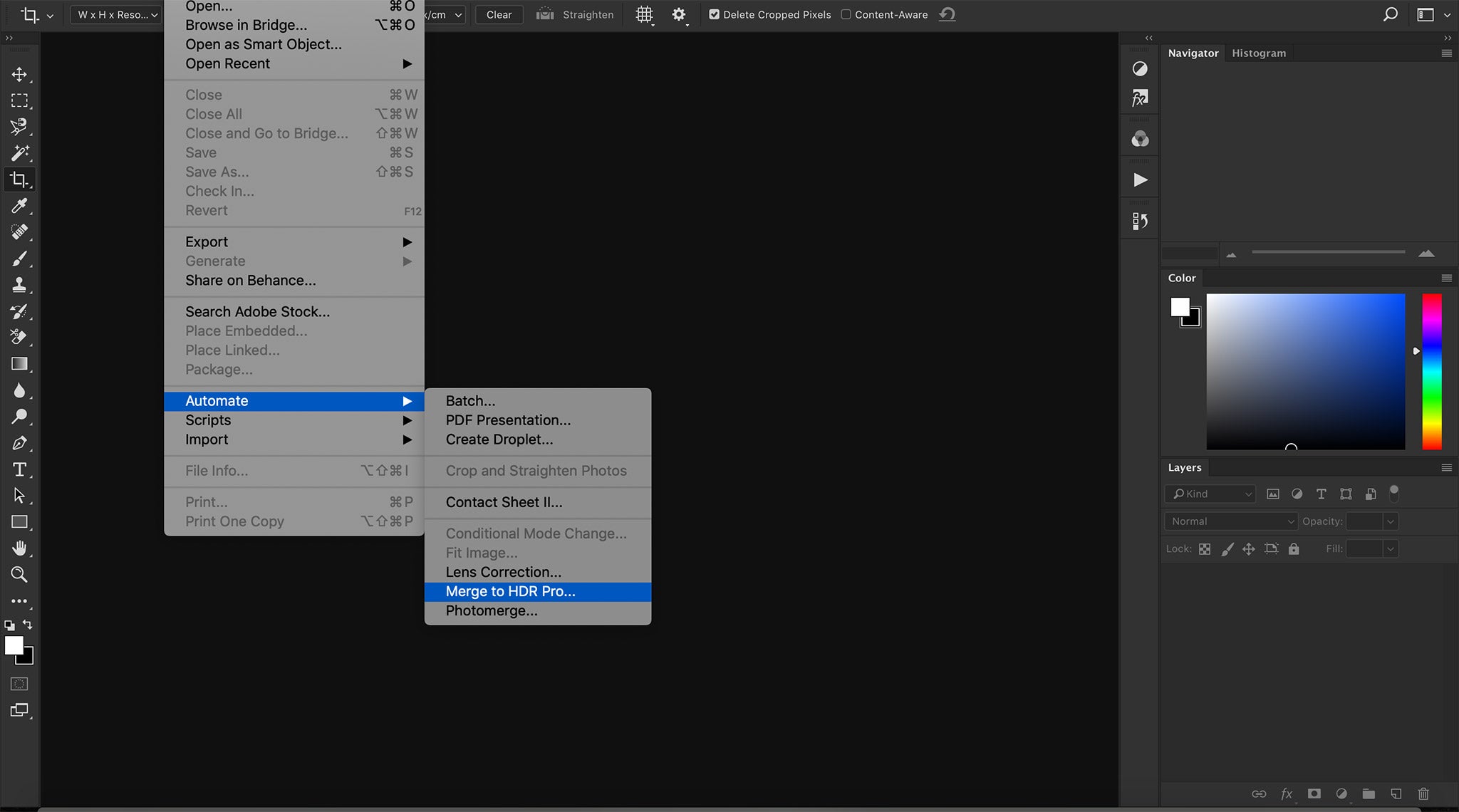Select the Horizontal Type tool
The width and height of the screenshot is (1459, 812).
tap(19, 469)
